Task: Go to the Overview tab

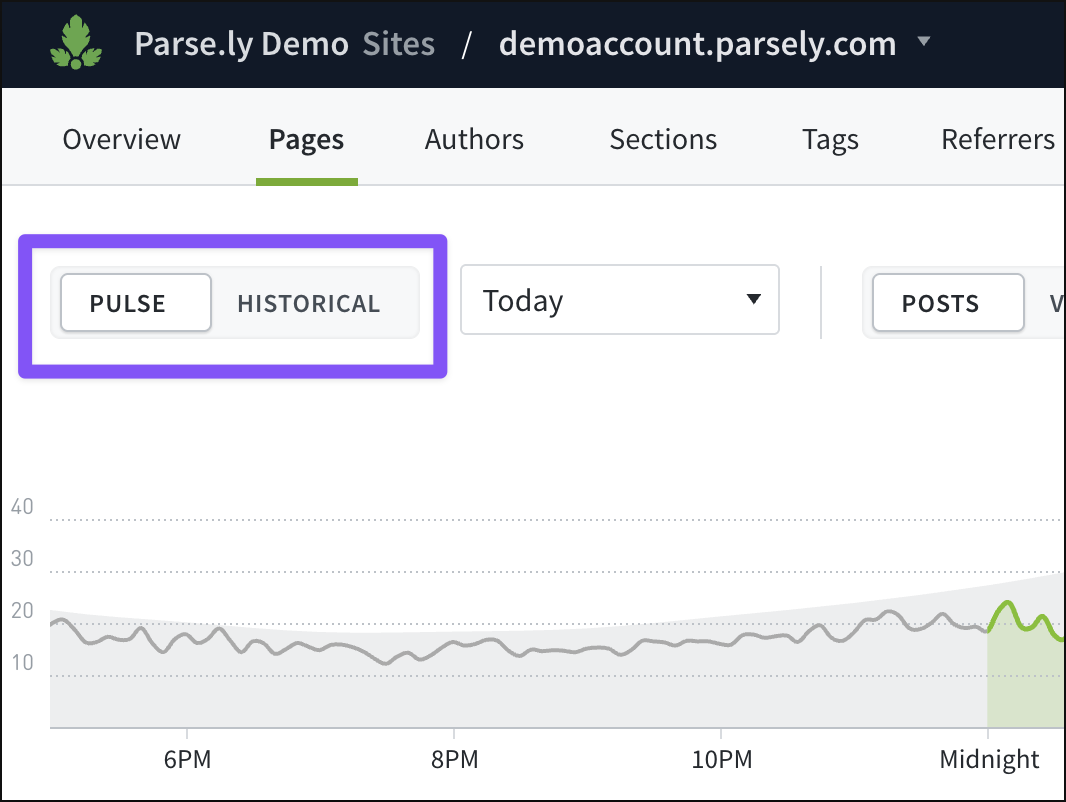Action: tap(122, 139)
